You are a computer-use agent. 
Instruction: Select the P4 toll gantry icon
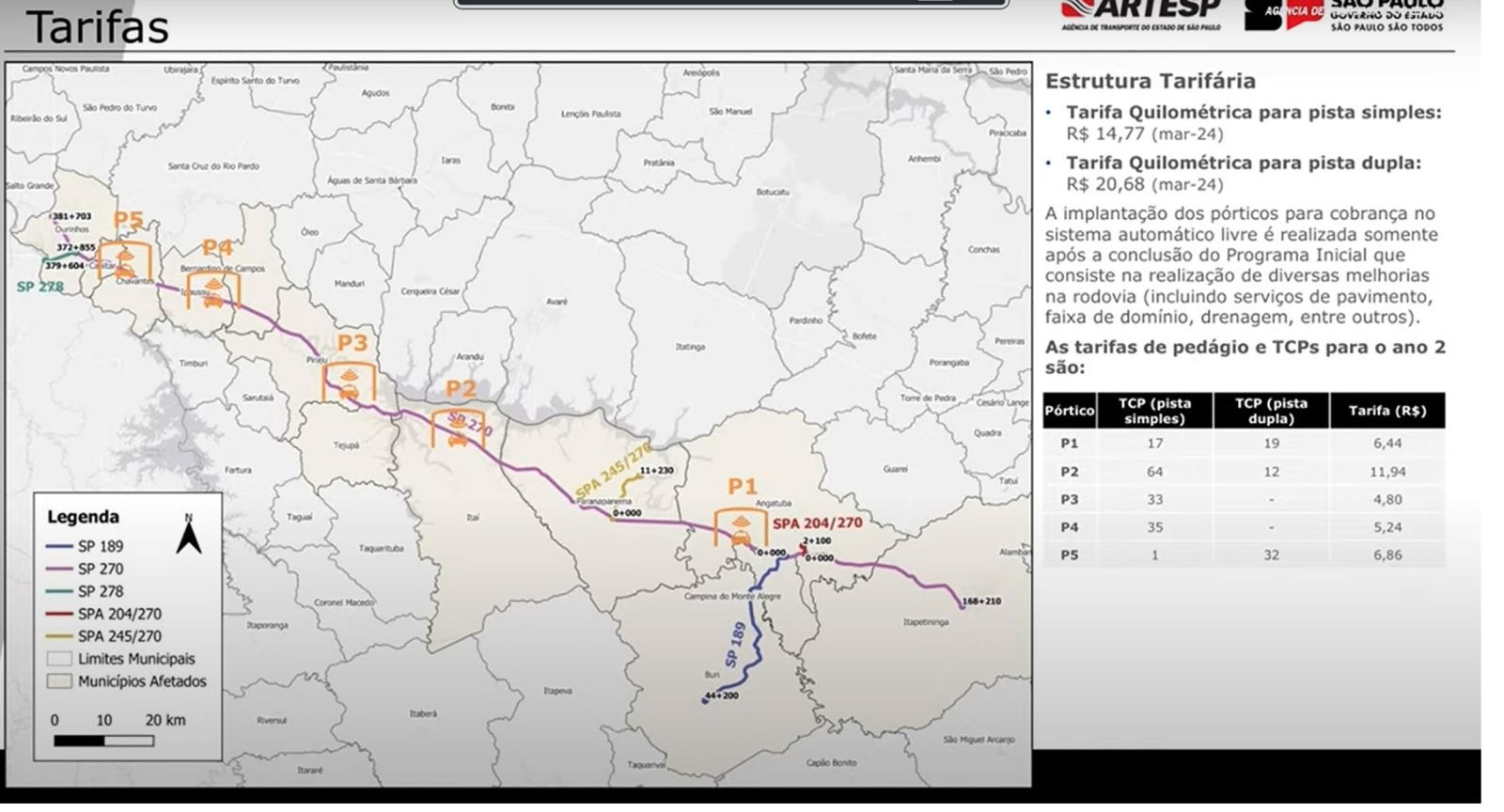pyautogui.click(x=213, y=291)
